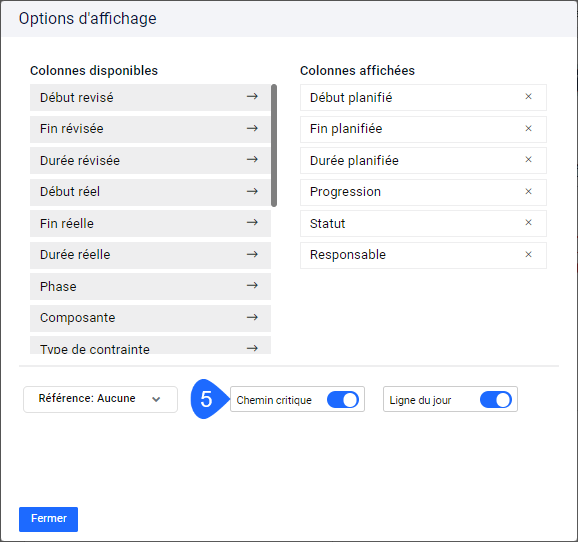578x542 pixels.
Task: Click arrow next to Durée révisée
Action: [252, 160]
